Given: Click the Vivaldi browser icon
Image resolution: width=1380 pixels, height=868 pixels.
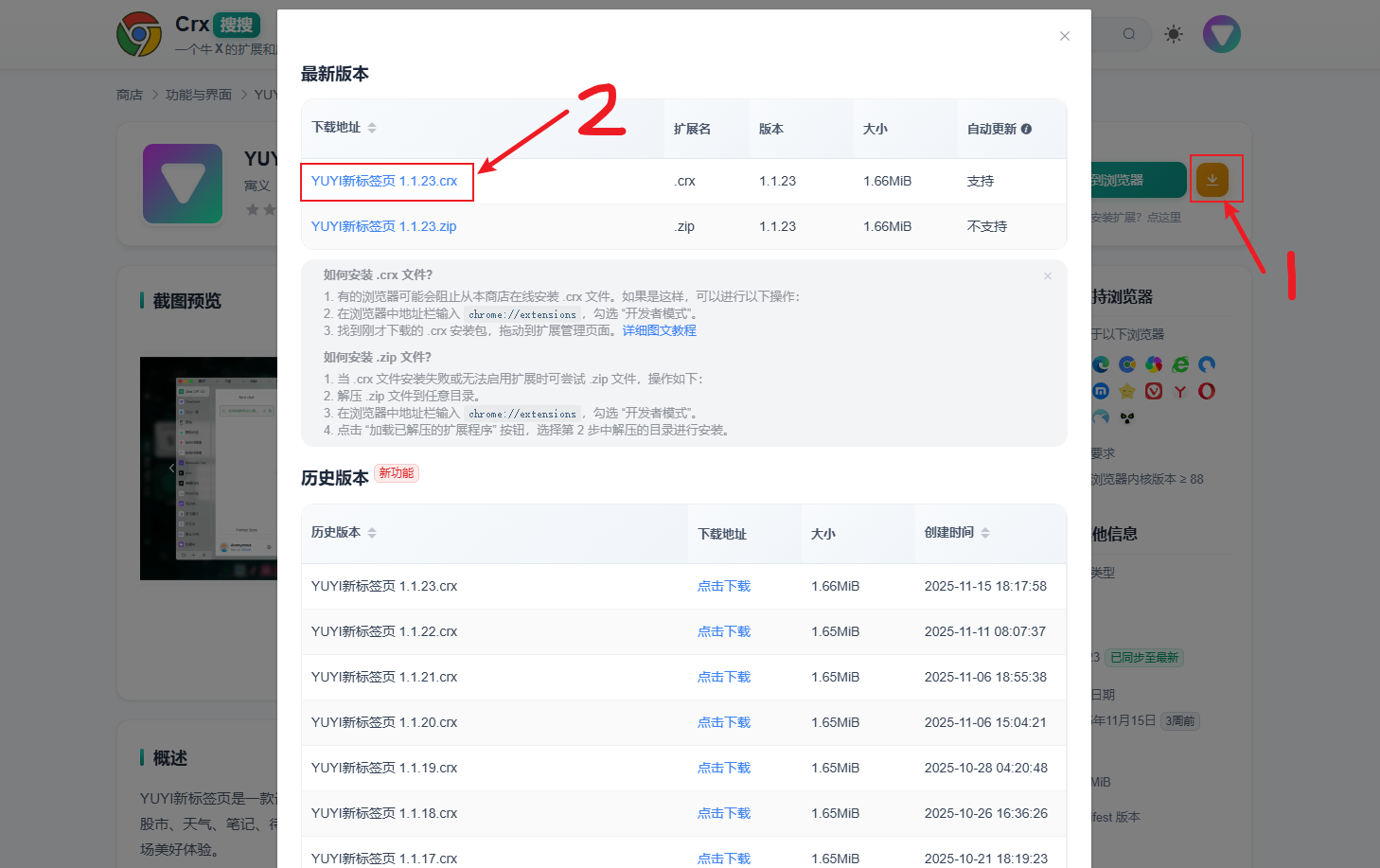Looking at the screenshot, I should [1154, 391].
